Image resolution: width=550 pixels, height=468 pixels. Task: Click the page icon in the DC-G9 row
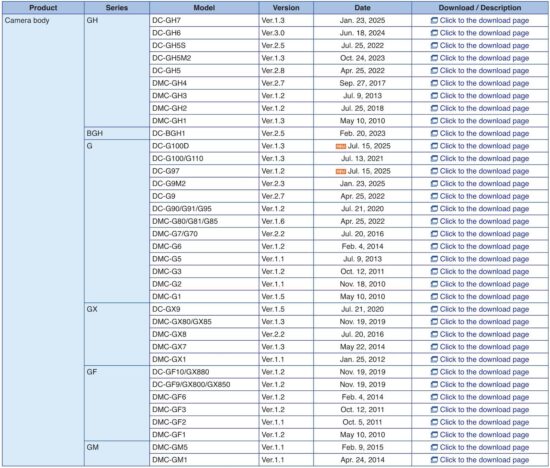(x=434, y=196)
